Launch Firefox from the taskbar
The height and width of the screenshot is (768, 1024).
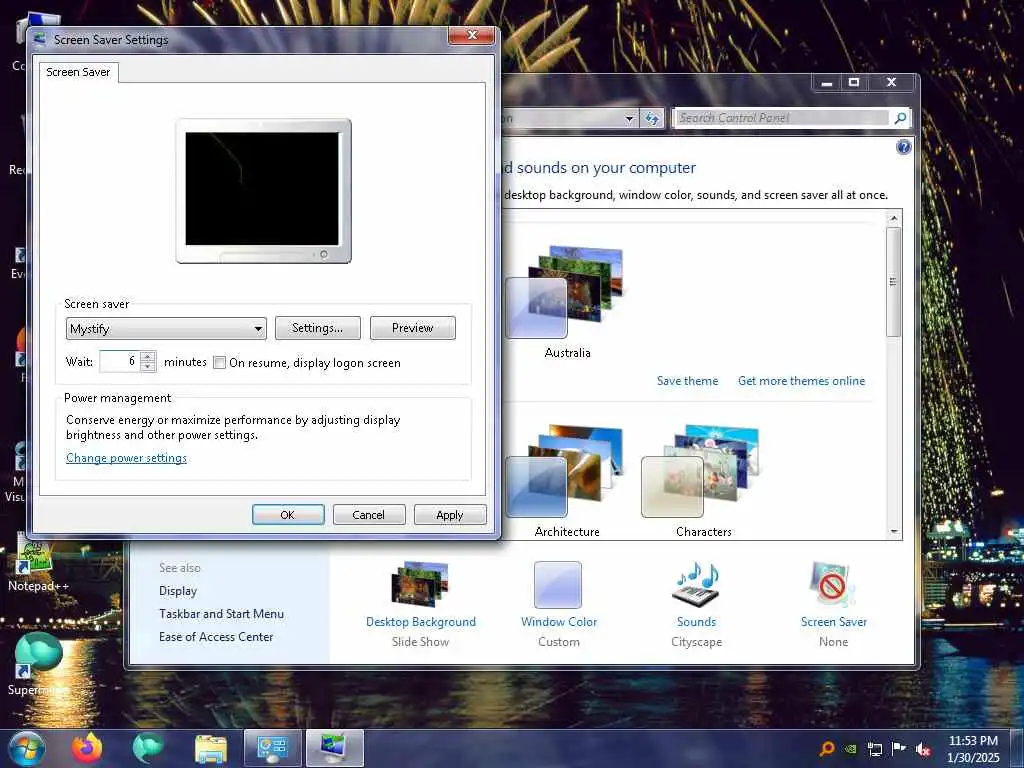87,748
